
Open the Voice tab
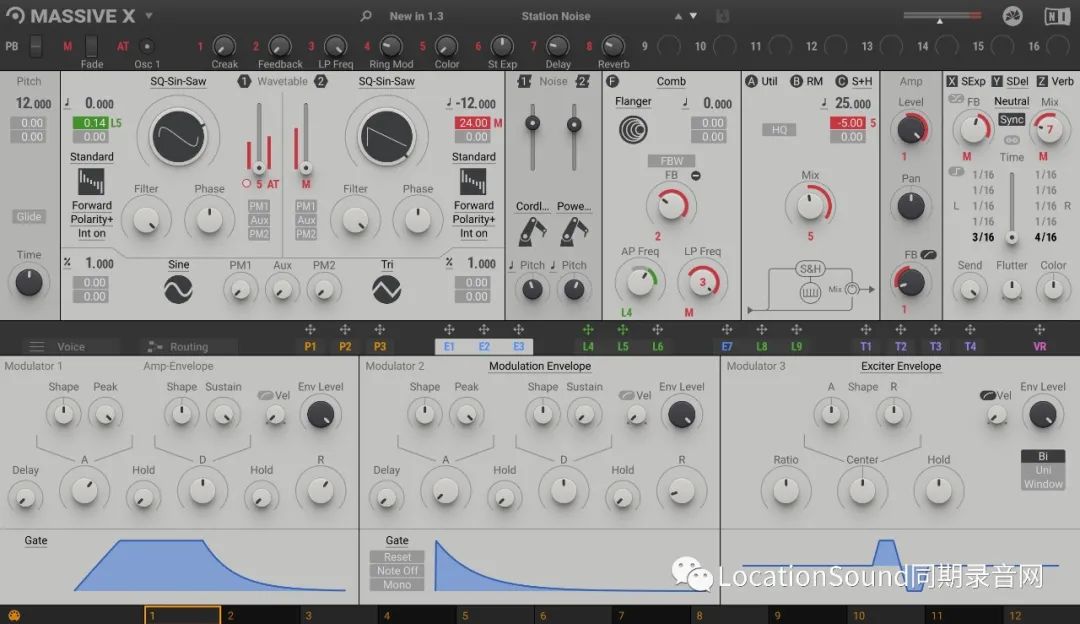(70, 347)
